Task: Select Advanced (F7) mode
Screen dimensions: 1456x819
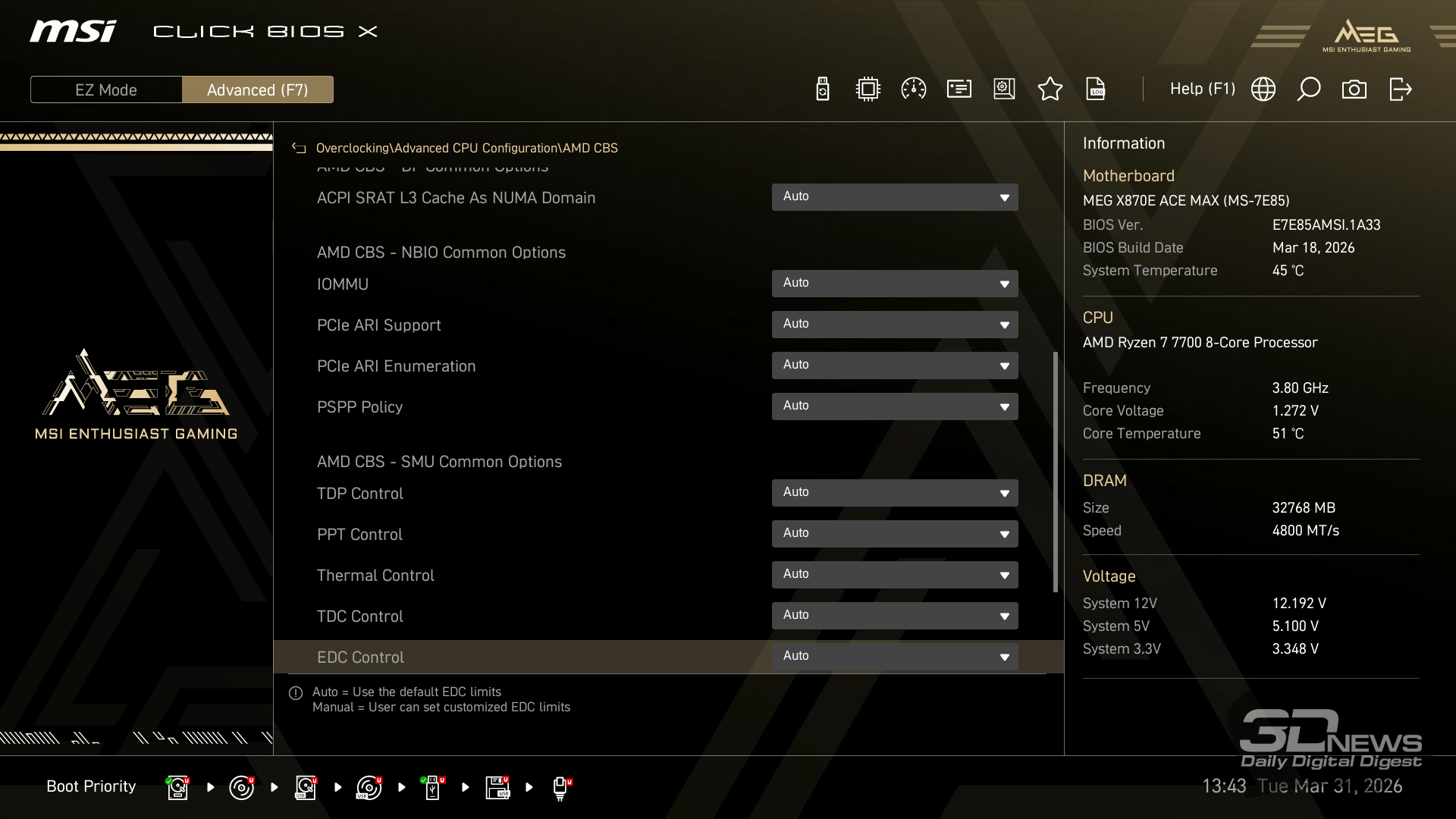Action: 257,89
